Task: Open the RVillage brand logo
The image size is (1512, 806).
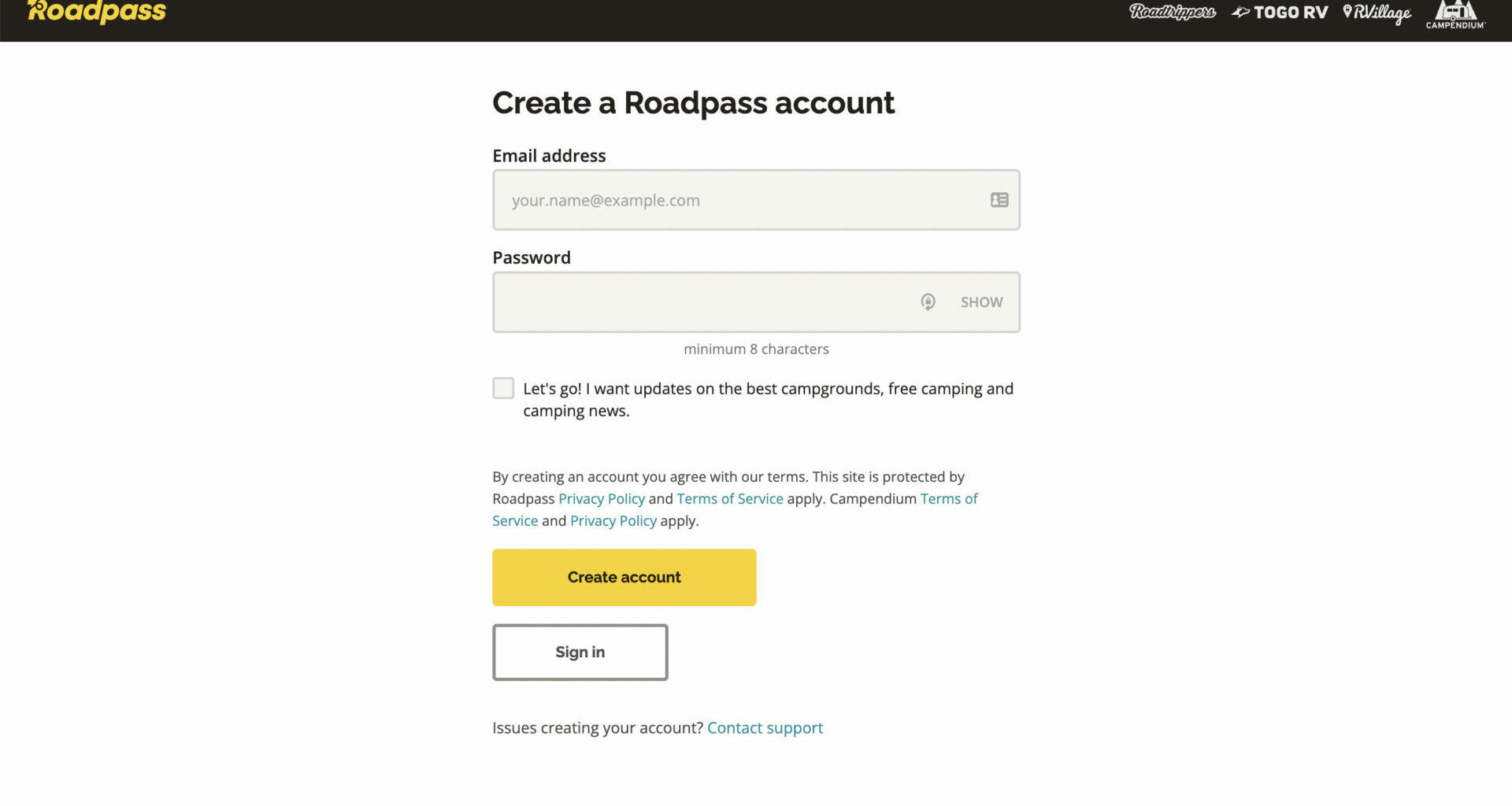Action: point(1377,13)
